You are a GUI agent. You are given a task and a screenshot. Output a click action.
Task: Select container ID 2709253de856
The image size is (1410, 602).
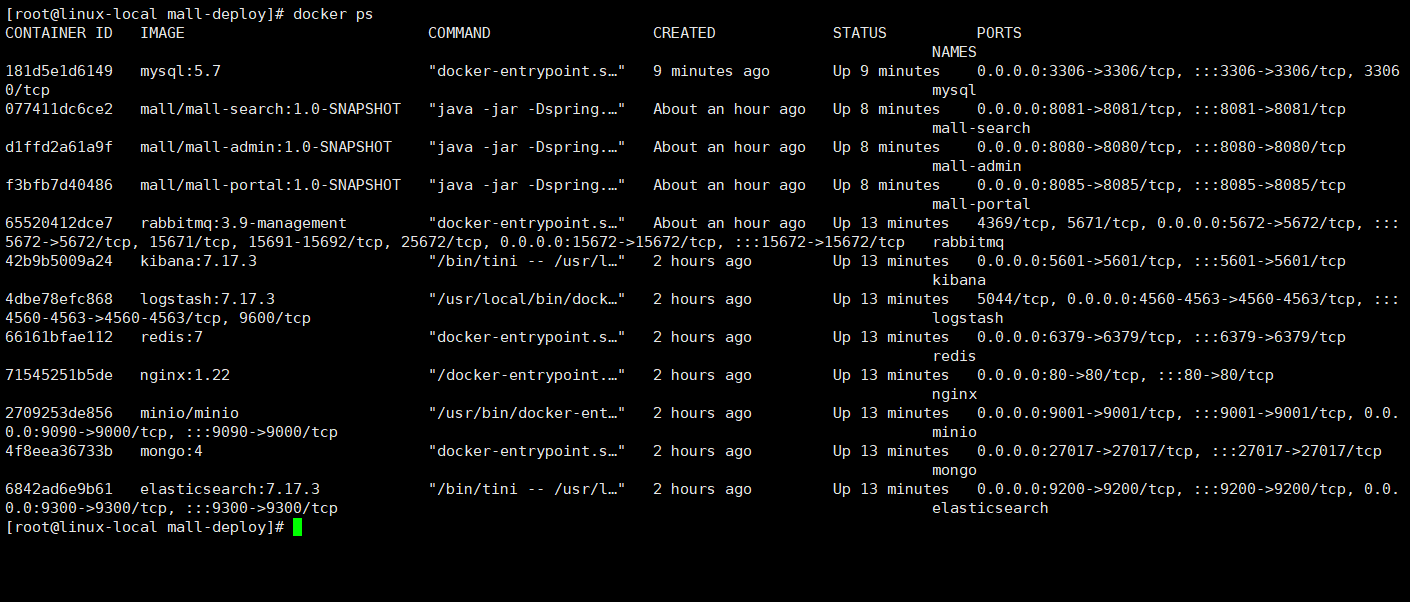[x=59, y=413]
